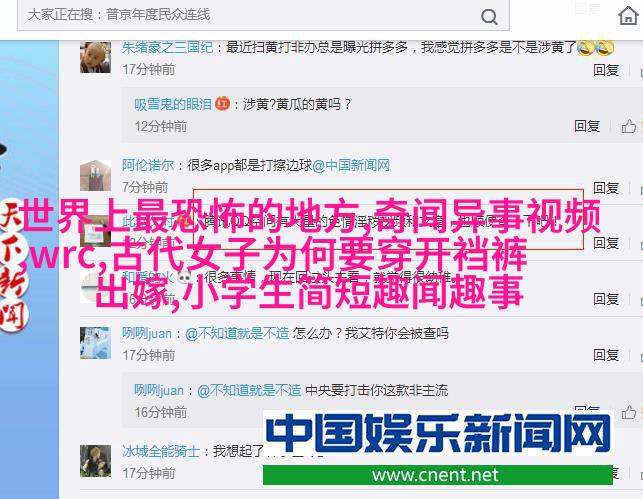Open the 阿伦诺尔 username link
Image resolution: width=643 pixels, height=499 pixels.
tap(148, 165)
